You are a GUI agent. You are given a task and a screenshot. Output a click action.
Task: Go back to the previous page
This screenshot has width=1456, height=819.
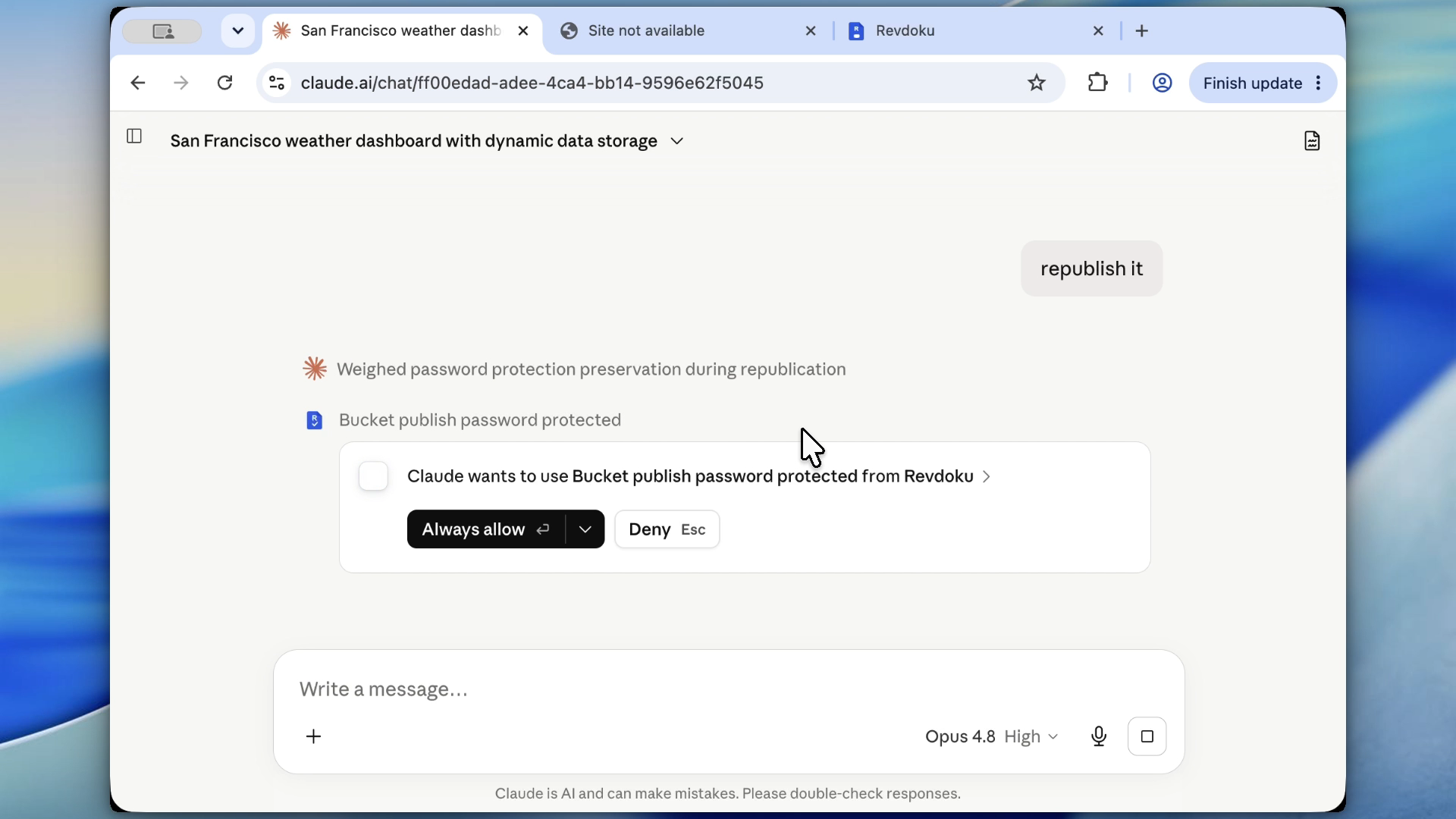click(x=137, y=83)
